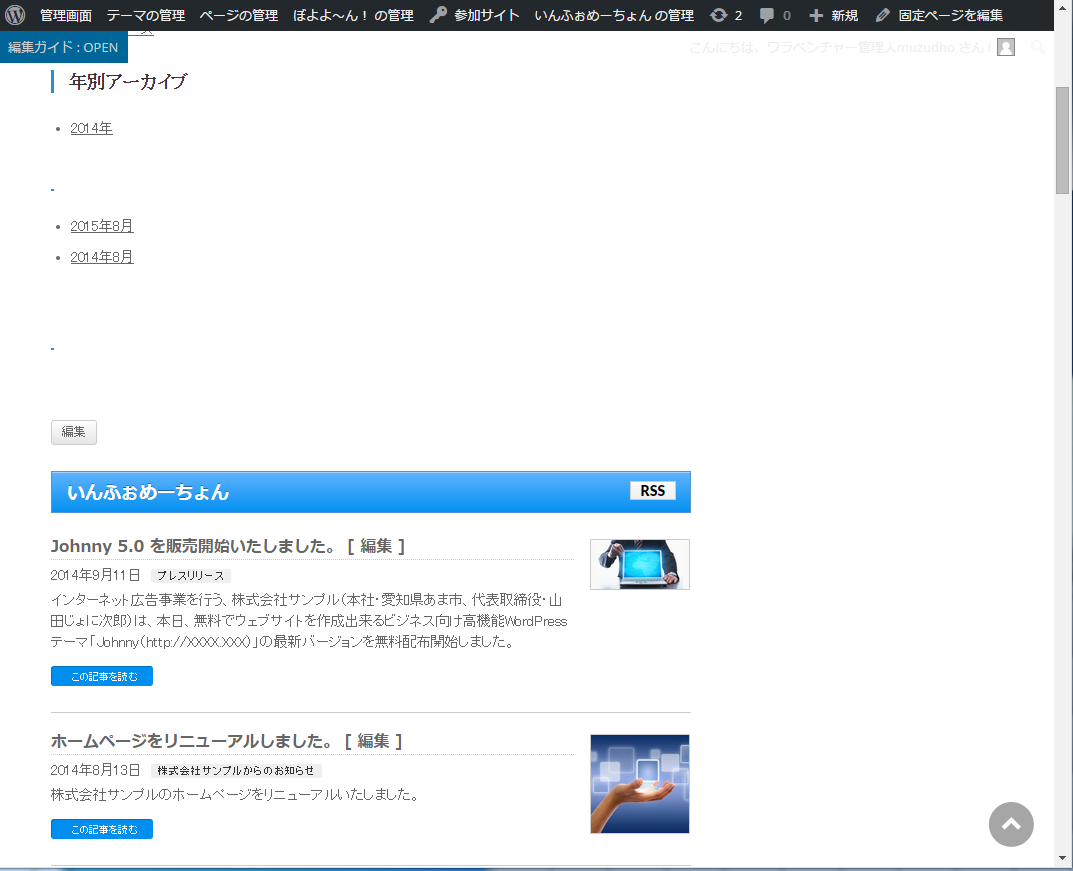Image resolution: width=1073 pixels, height=871 pixels.
Task: Click the date 2014年8月13日
Action: coord(96,770)
